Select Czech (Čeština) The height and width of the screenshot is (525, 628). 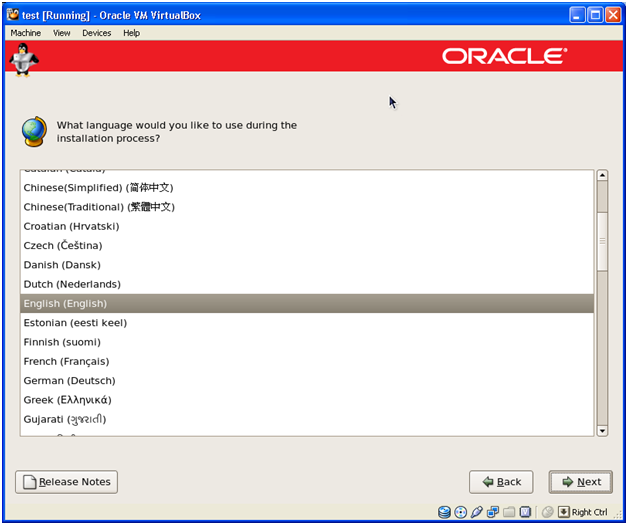tap(307, 245)
